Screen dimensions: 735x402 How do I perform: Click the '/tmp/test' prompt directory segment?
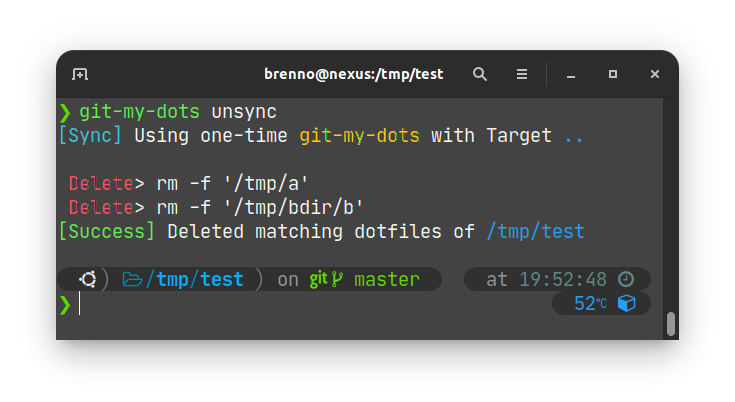[x=195, y=280]
